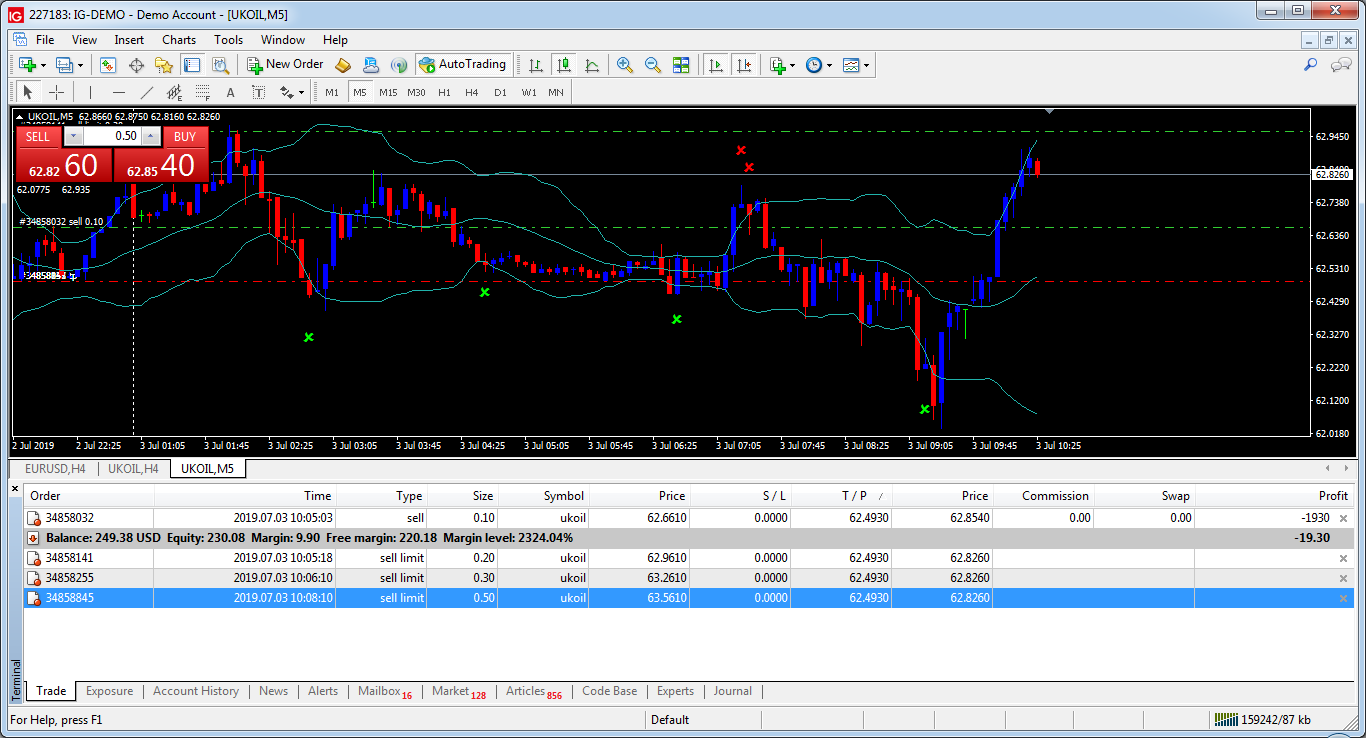Switch the chart timeframe to H1
Viewport: 1366px width, 738px height.
click(x=444, y=93)
